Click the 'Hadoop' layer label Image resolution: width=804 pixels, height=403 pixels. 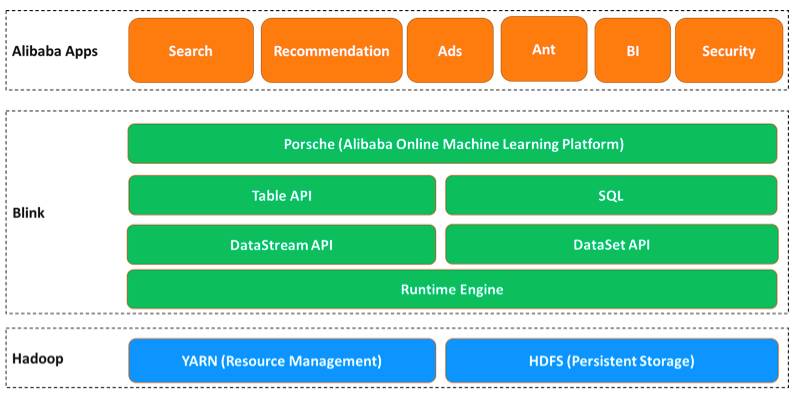pos(37,358)
